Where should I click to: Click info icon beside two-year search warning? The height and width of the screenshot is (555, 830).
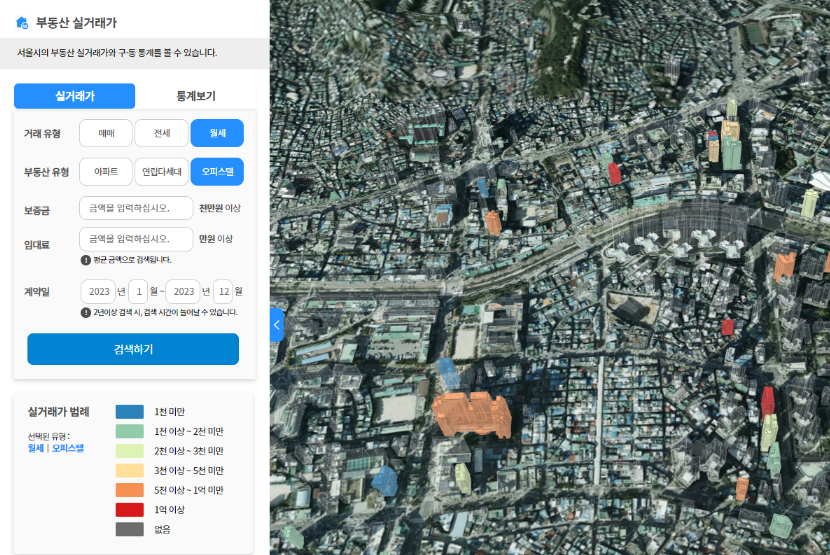pos(85,312)
